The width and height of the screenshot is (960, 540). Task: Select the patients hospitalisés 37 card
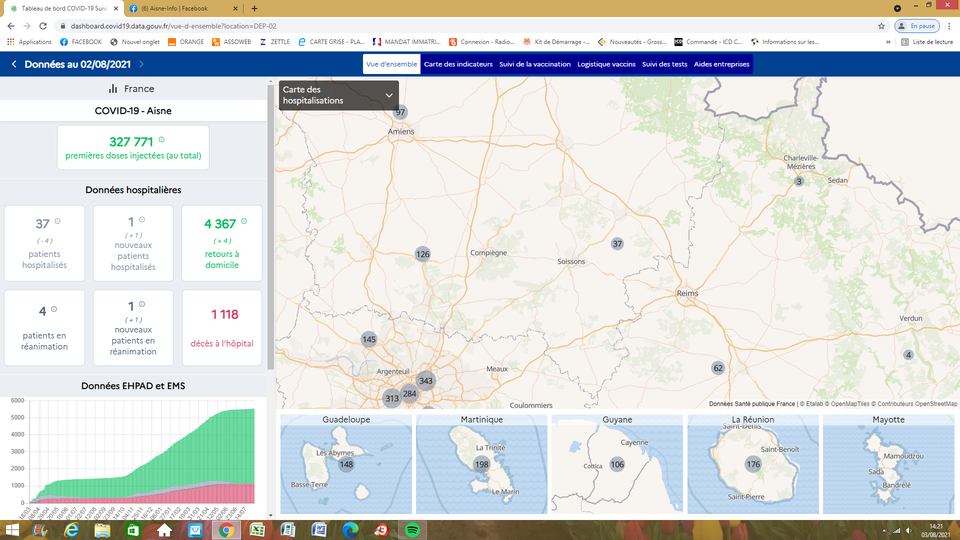(x=44, y=243)
